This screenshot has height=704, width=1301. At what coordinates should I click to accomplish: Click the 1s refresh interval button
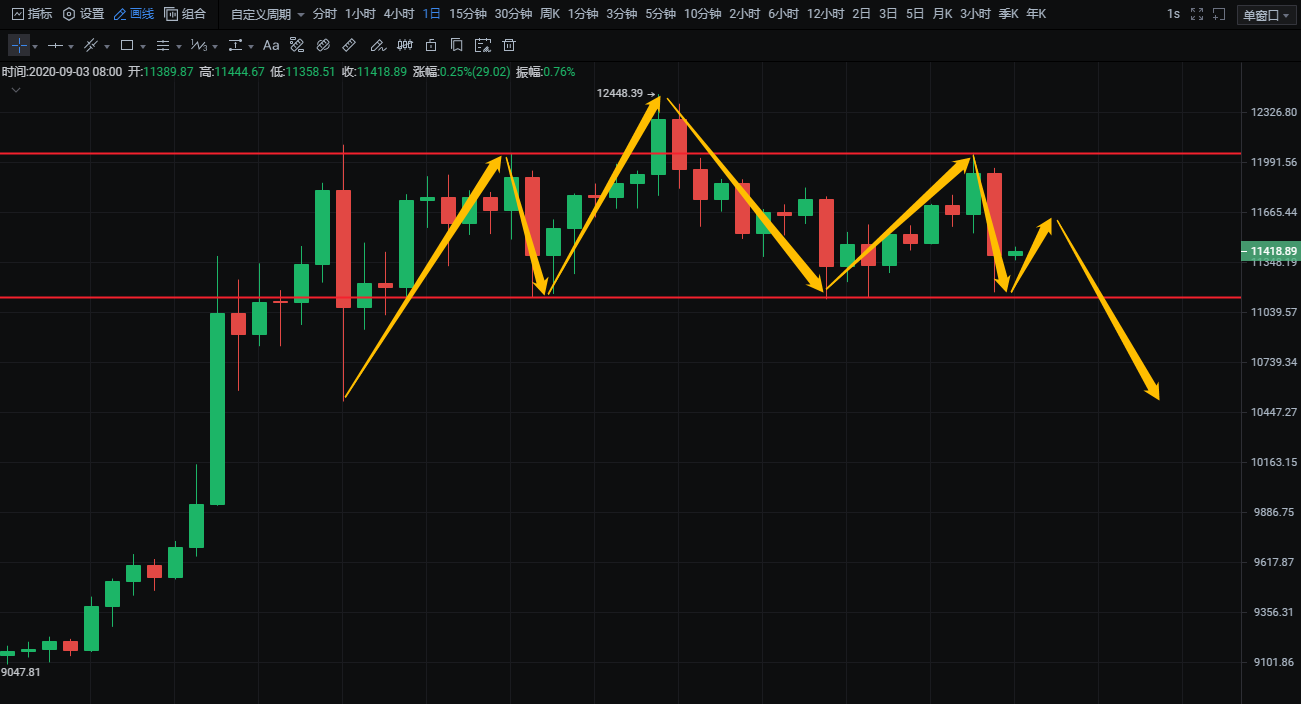1173,14
